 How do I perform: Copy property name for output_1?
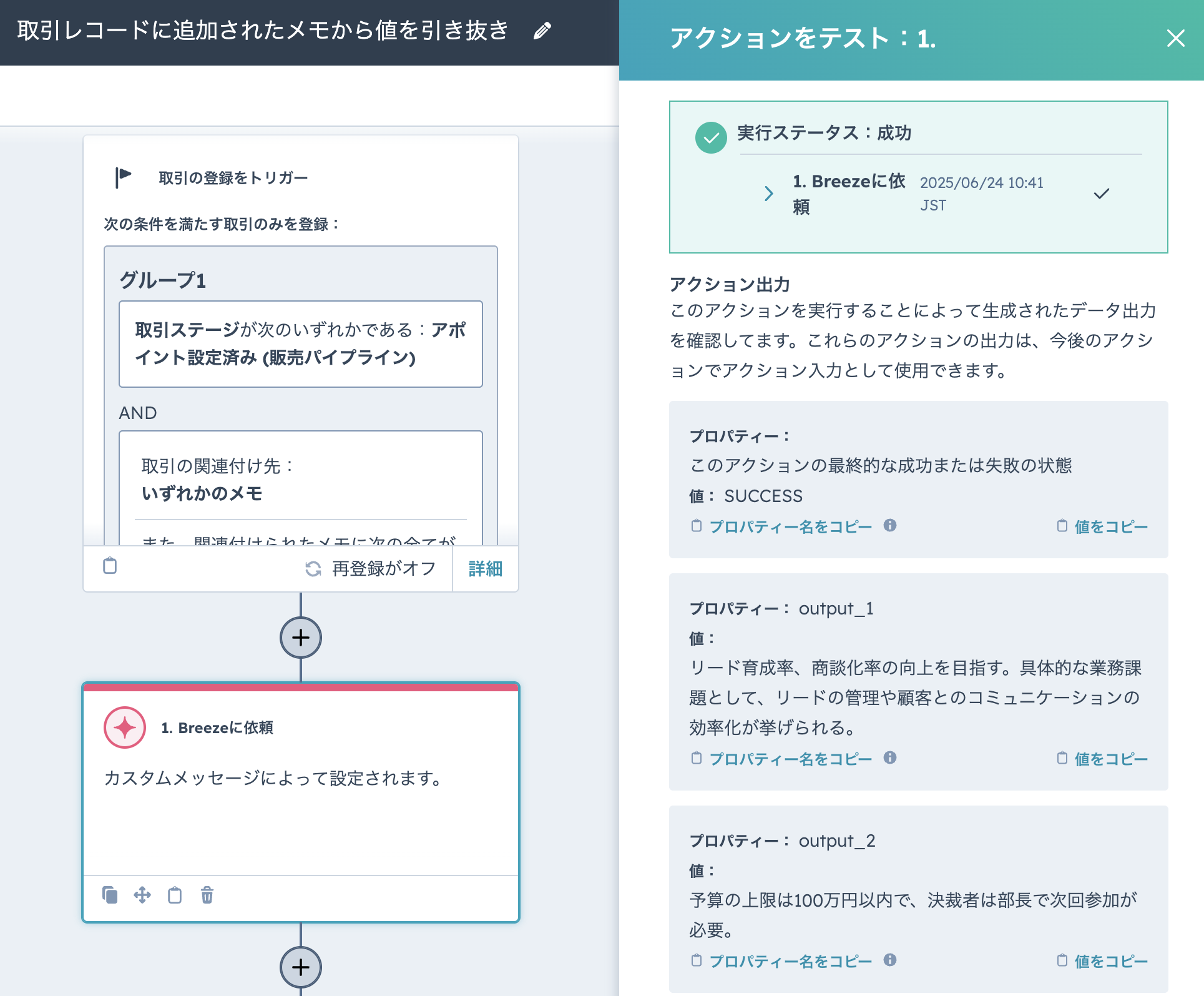(x=790, y=759)
